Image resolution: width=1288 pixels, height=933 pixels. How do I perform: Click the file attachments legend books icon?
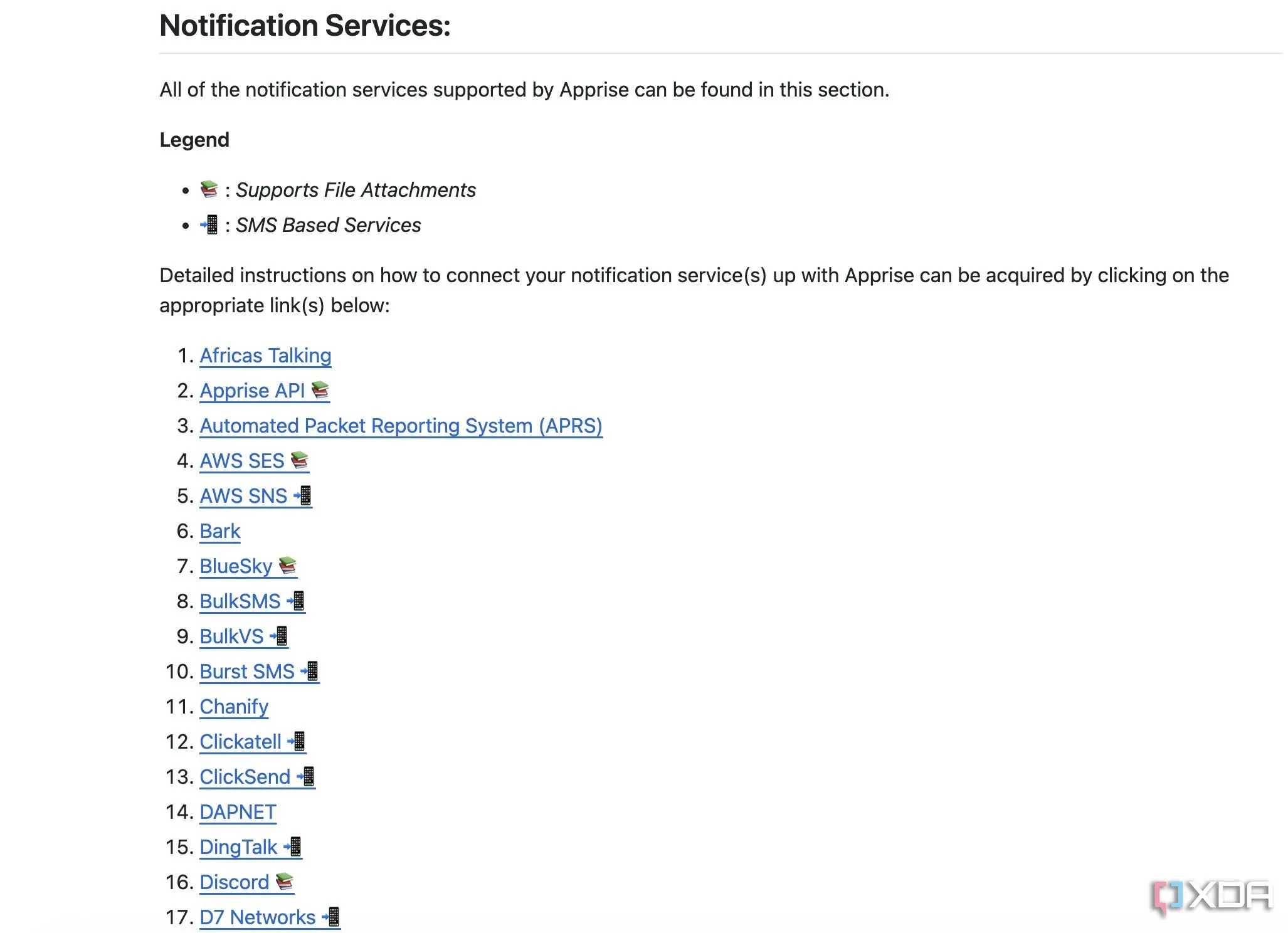pos(209,189)
